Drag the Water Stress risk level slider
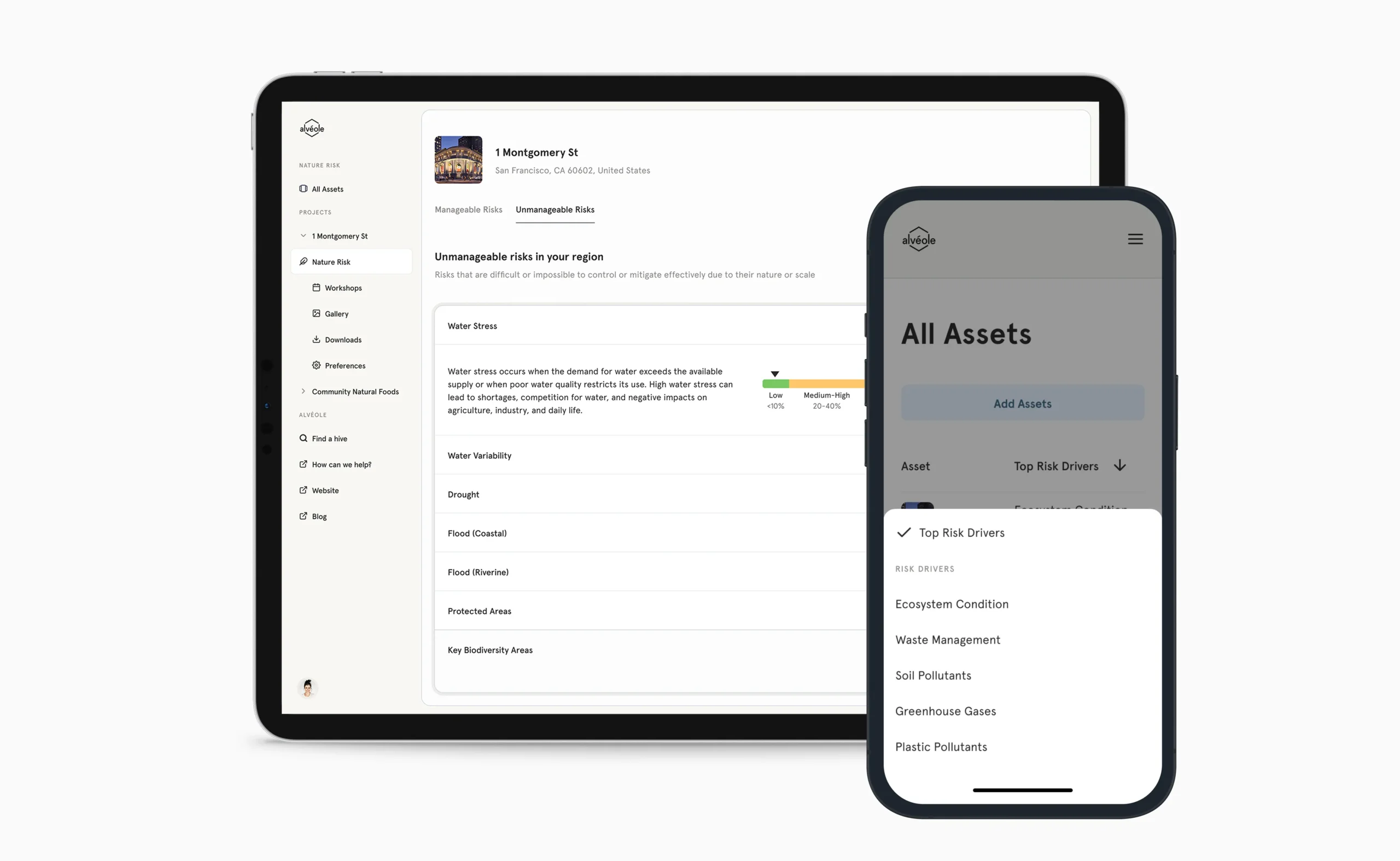1400x861 pixels. 775,374
